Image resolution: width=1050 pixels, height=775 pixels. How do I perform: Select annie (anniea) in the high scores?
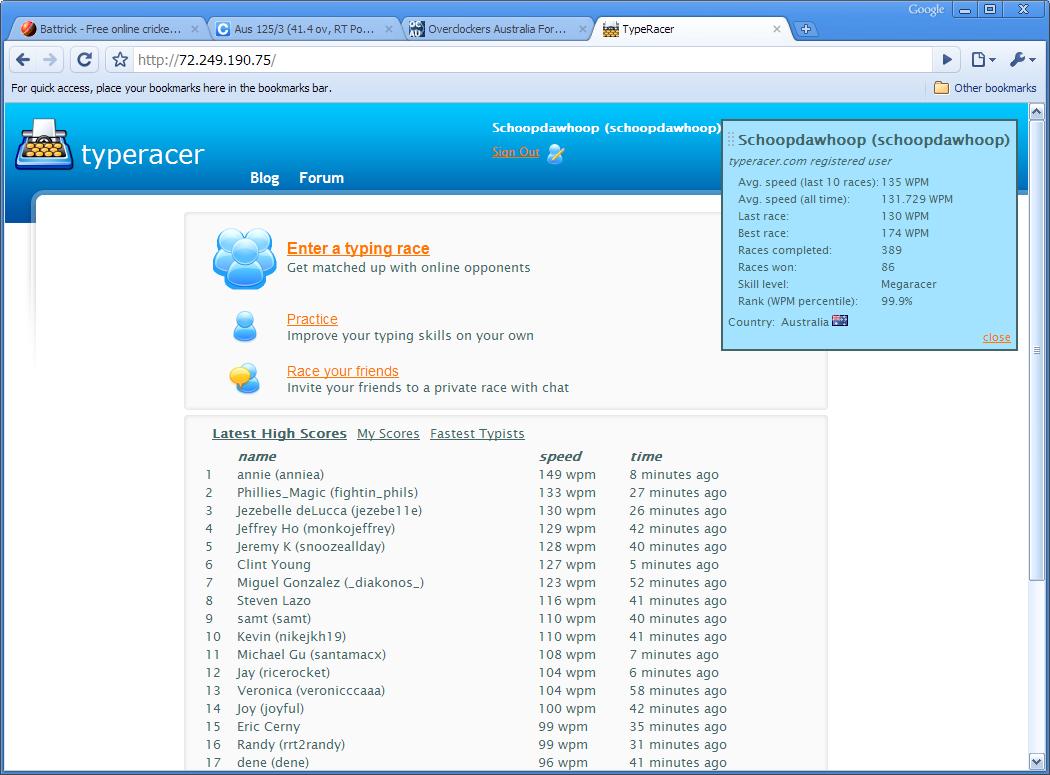[281, 474]
